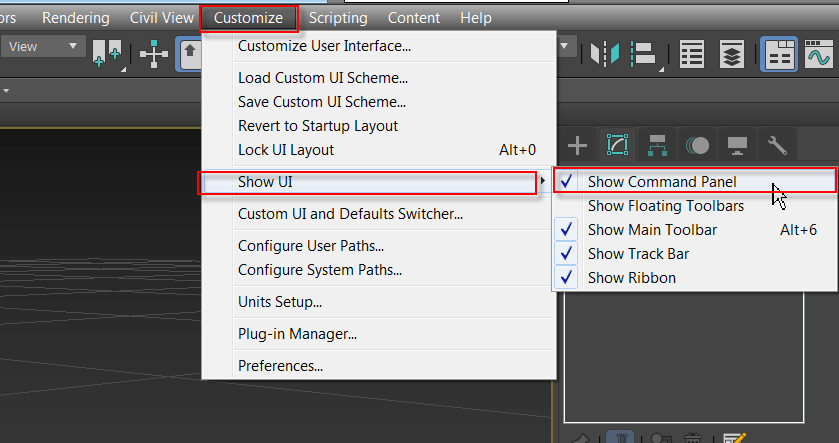Screen dimensions: 839x443
Task: Click the Configure Modifier Sets pencil icon
Action: point(734,438)
